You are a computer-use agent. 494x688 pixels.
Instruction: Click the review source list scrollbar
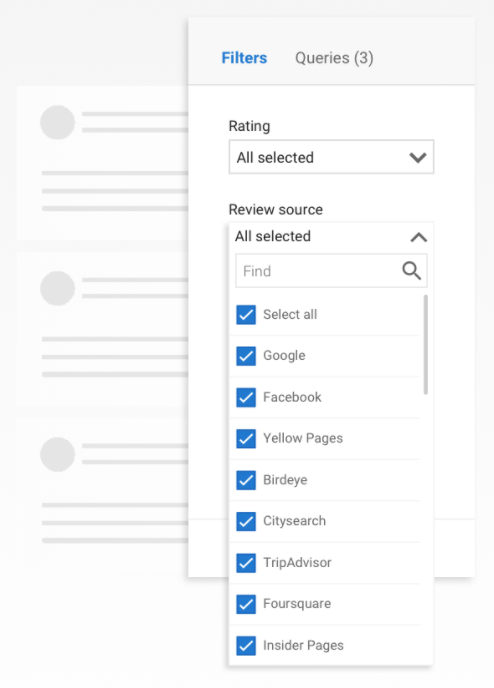point(426,345)
